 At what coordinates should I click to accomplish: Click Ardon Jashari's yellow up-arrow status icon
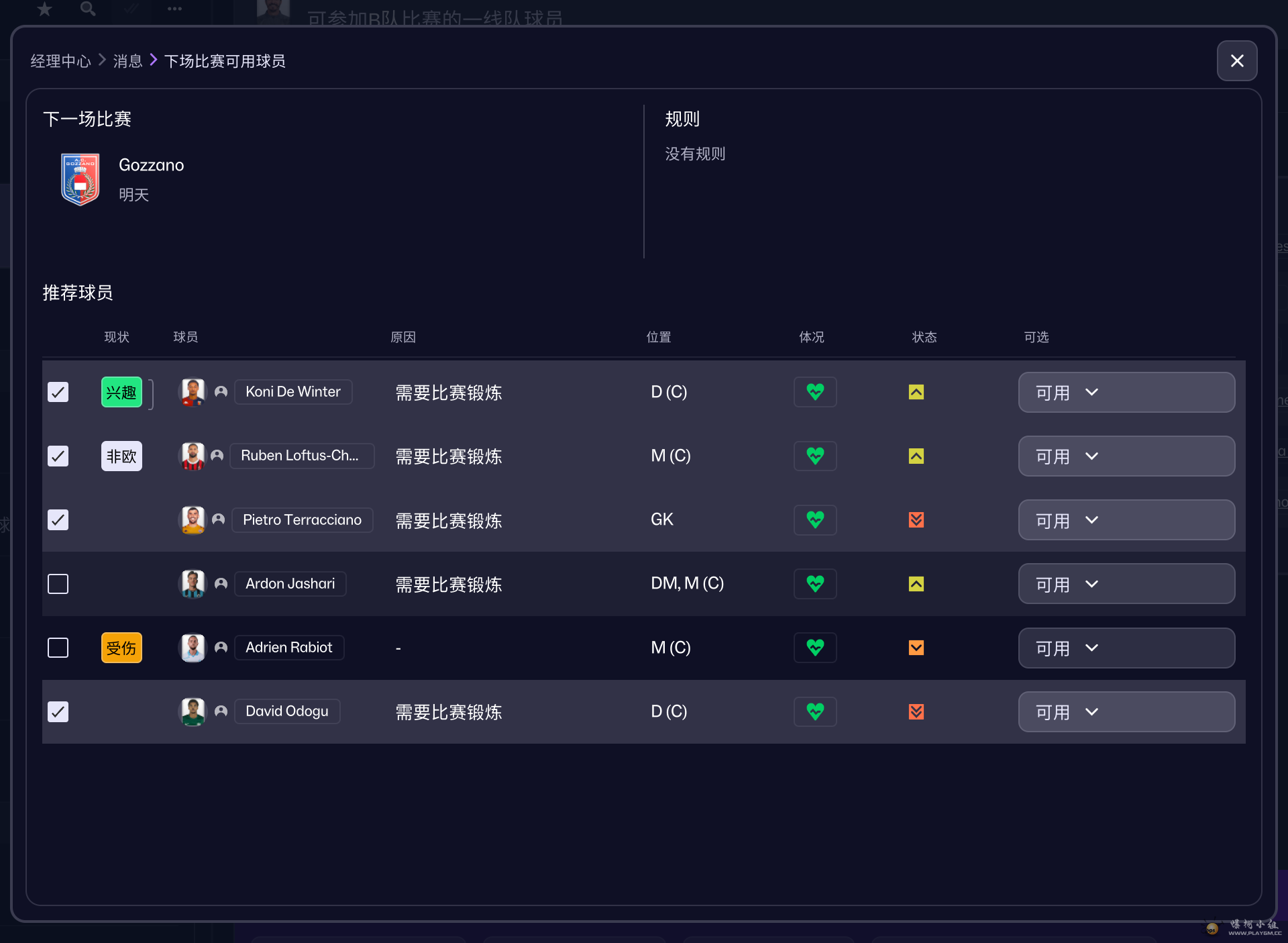coord(916,584)
